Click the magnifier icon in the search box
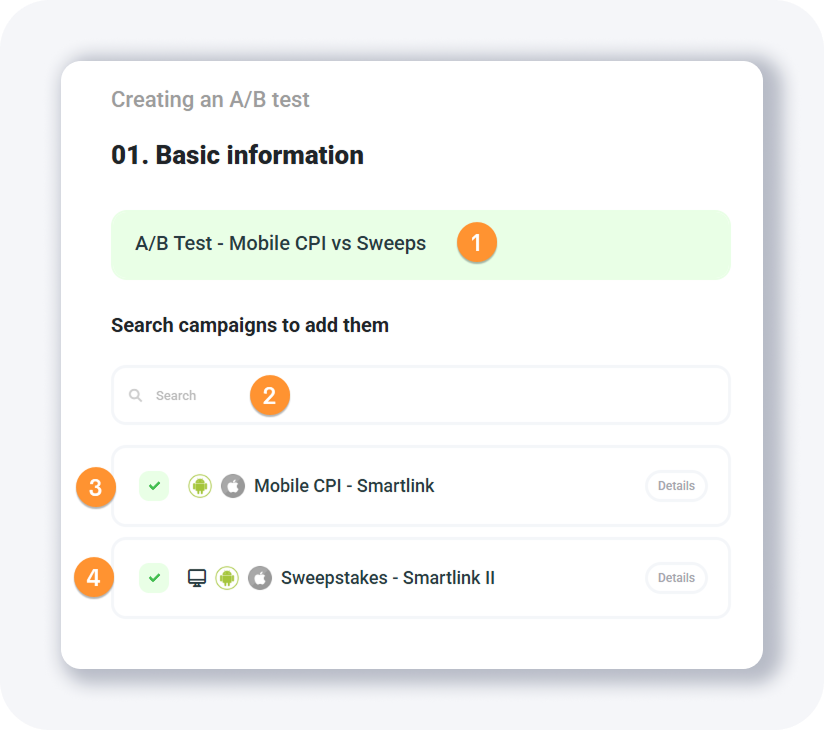The height and width of the screenshot is (730, 824). [136, 396]
